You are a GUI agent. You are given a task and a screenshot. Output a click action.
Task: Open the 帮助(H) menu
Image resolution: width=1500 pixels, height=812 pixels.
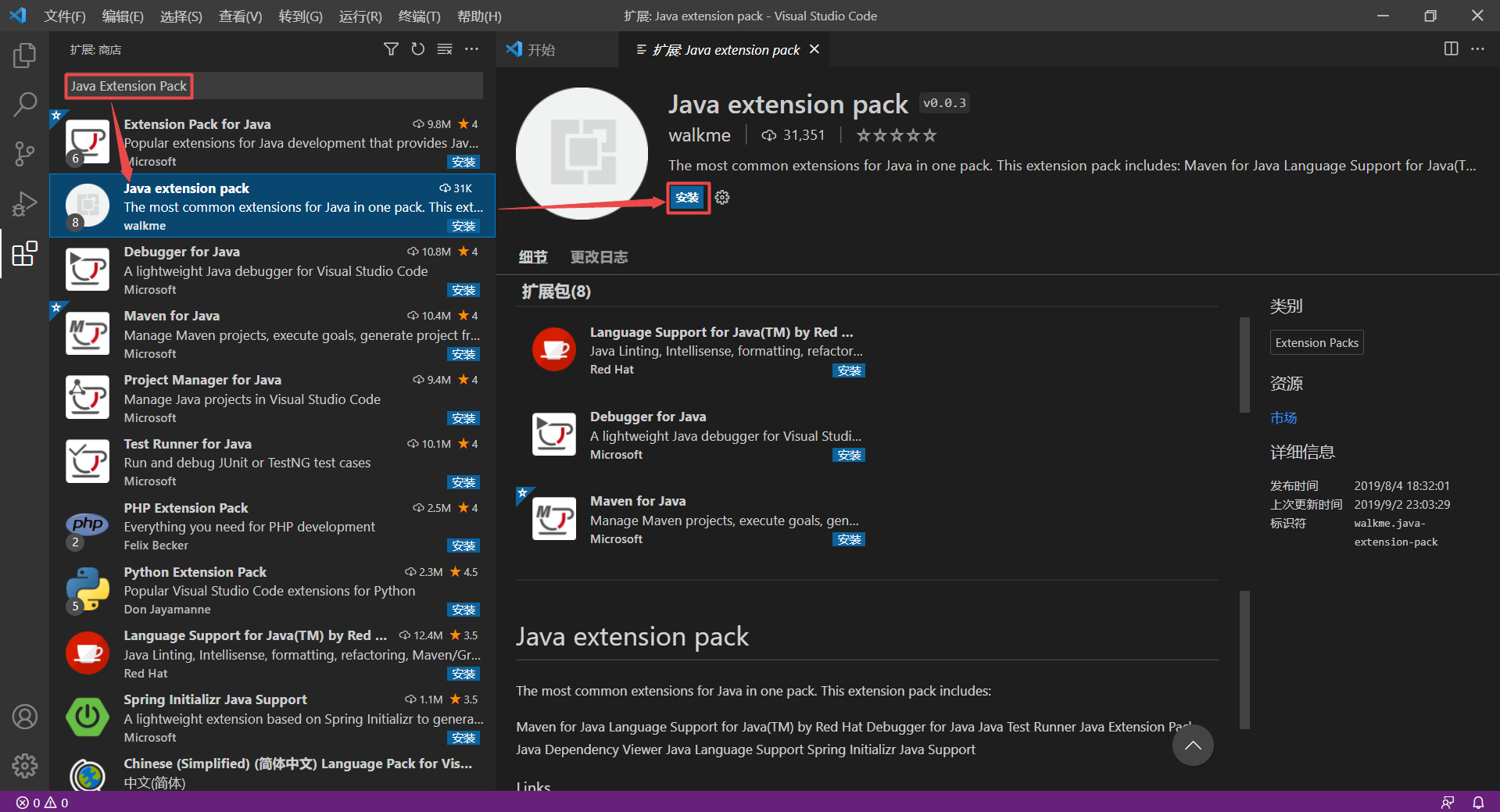[x=479, y=16]
